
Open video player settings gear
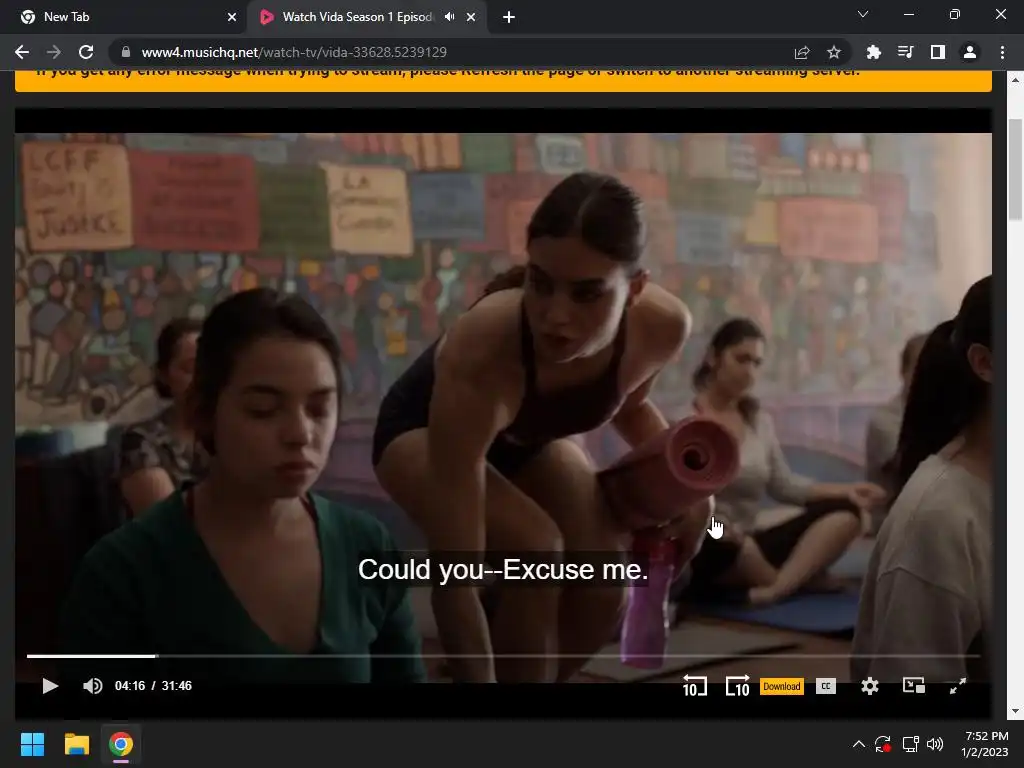[x=869, y=686]
